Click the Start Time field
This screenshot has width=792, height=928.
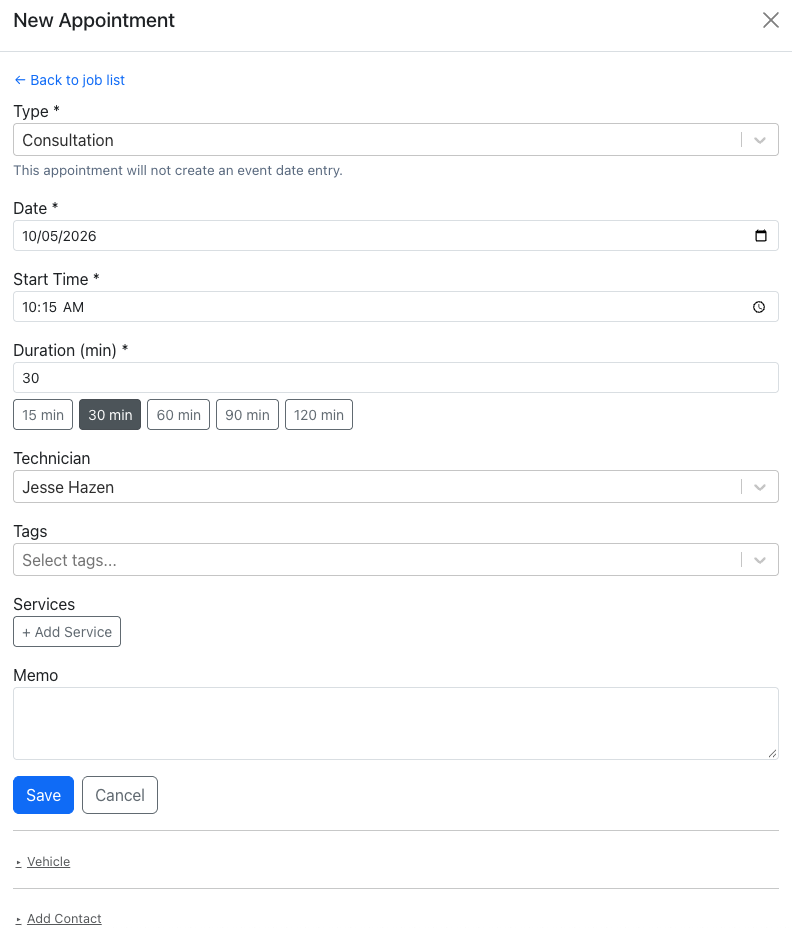pos(395,307)
